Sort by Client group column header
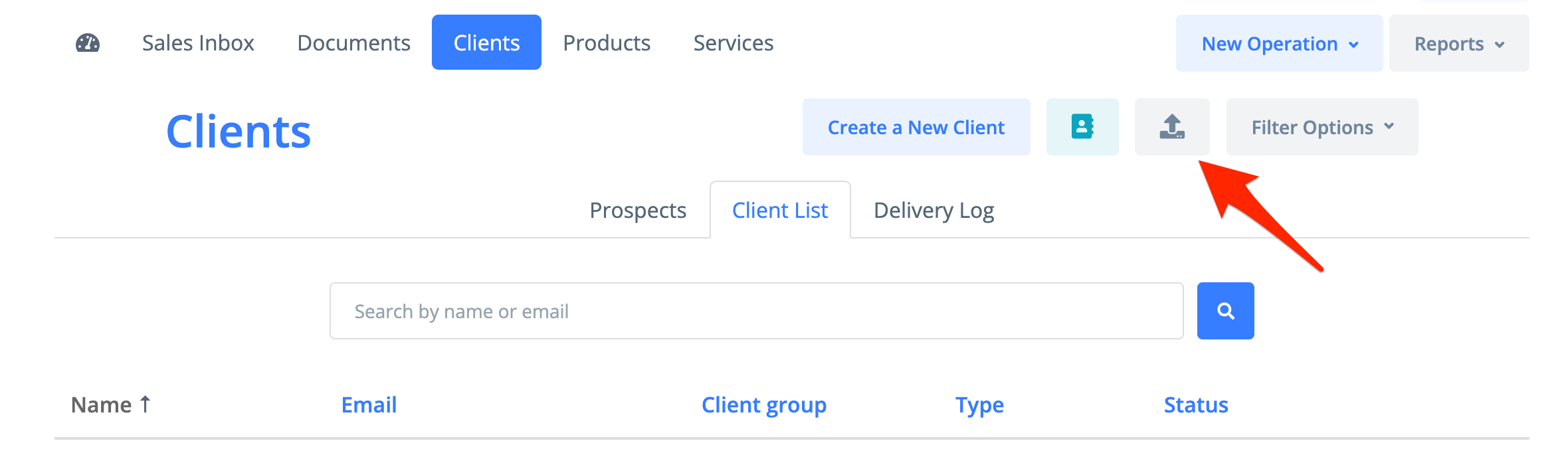The image size is (1568, 453). coord(763,405)
